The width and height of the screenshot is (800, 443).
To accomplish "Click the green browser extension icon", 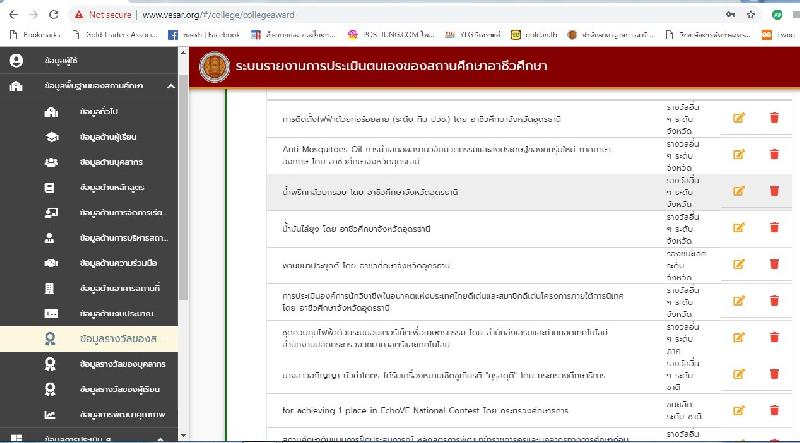I will 777,15.
